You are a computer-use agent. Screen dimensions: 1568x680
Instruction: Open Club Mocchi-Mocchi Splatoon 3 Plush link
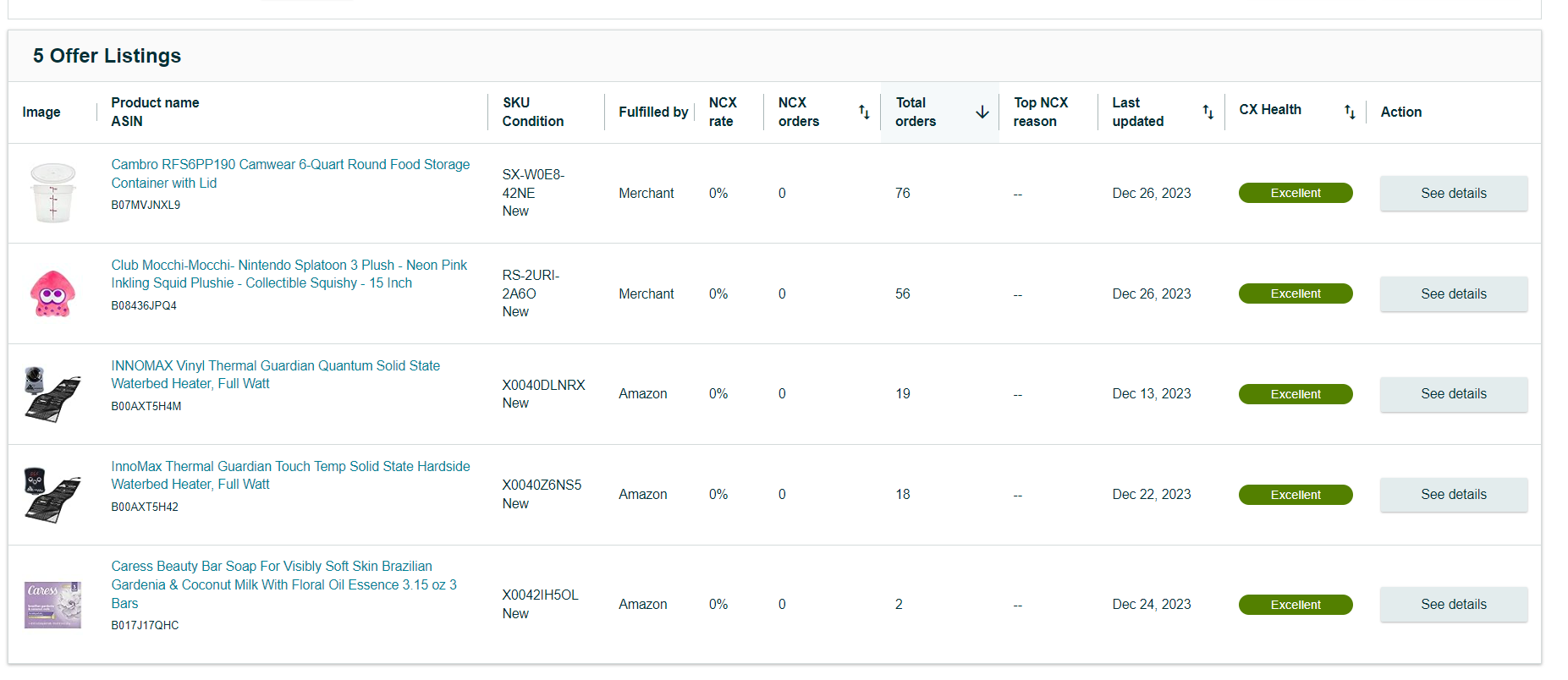coord(289,274)
